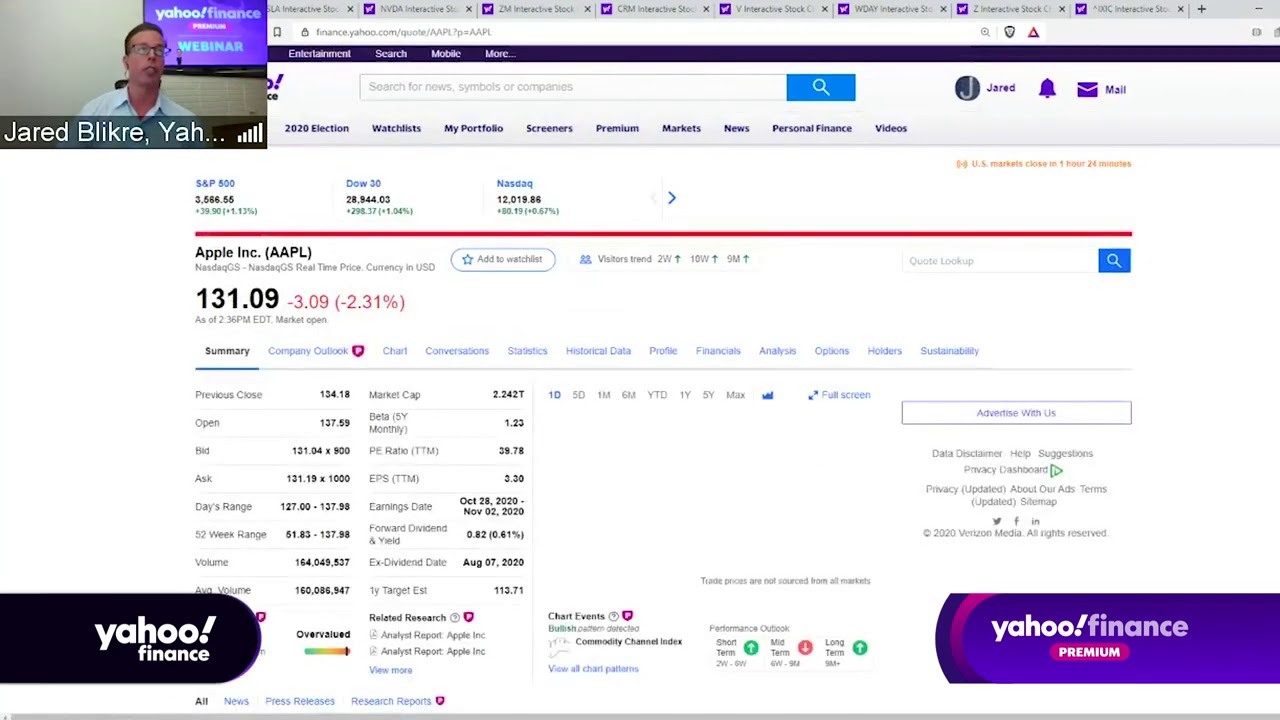Open the Financials tab
Screen dimensions: 1280x720
718,351
